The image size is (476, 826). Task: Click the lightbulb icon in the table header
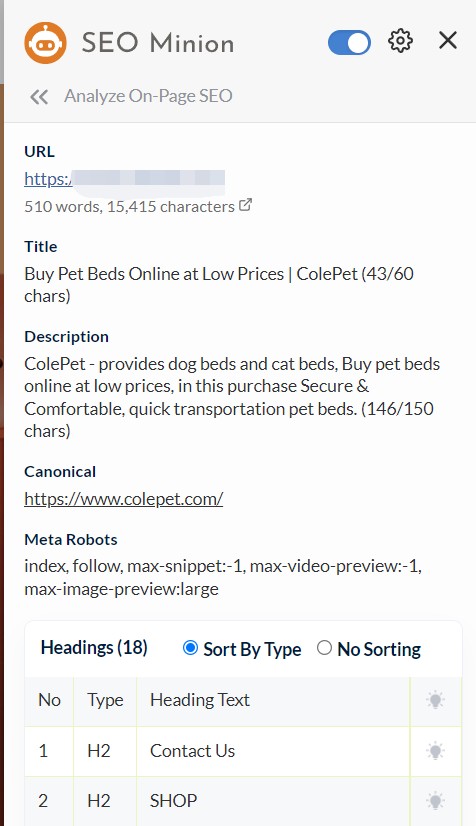(x=435, y=700)
